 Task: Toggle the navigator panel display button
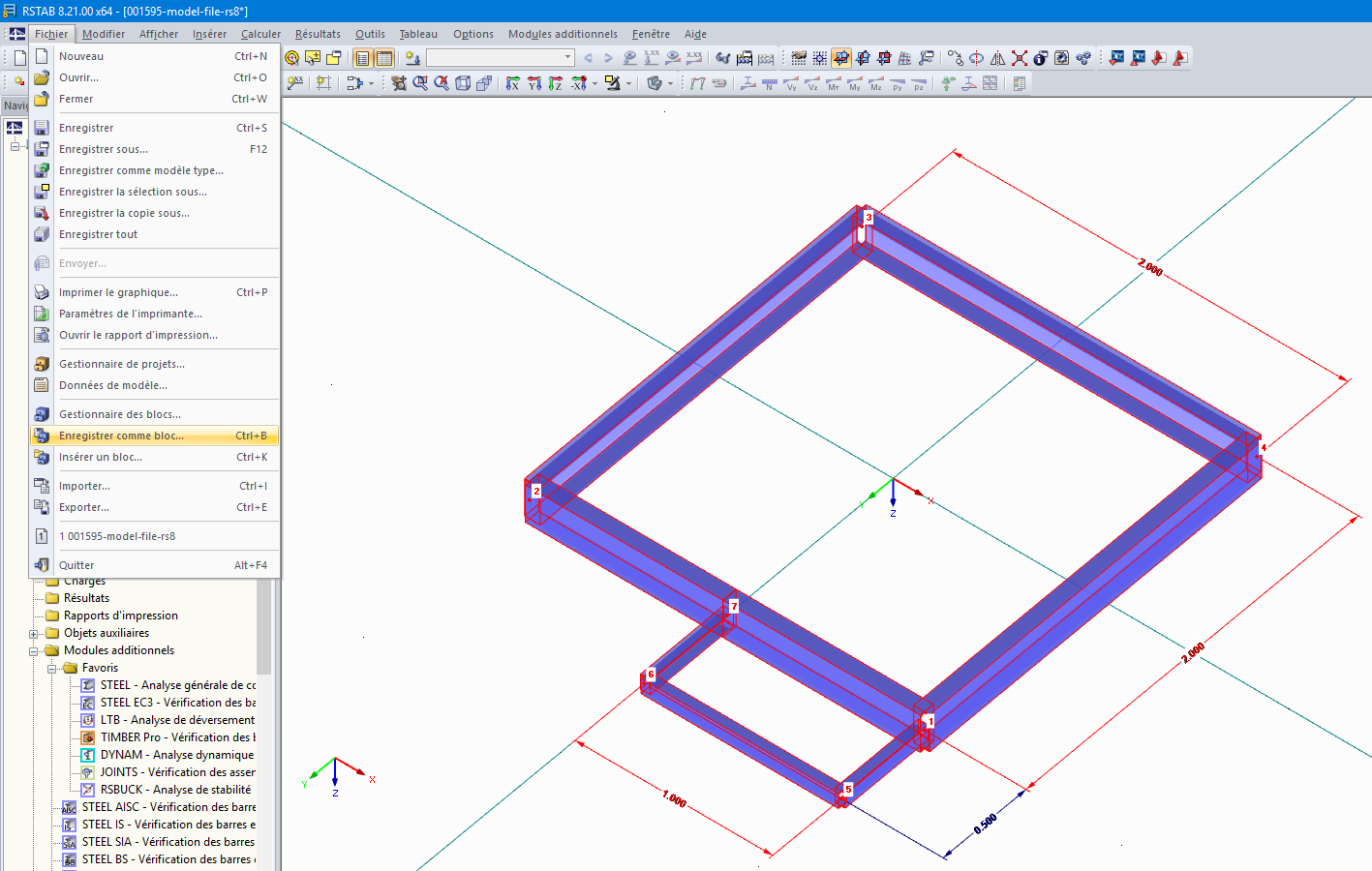tap(363, 58)
